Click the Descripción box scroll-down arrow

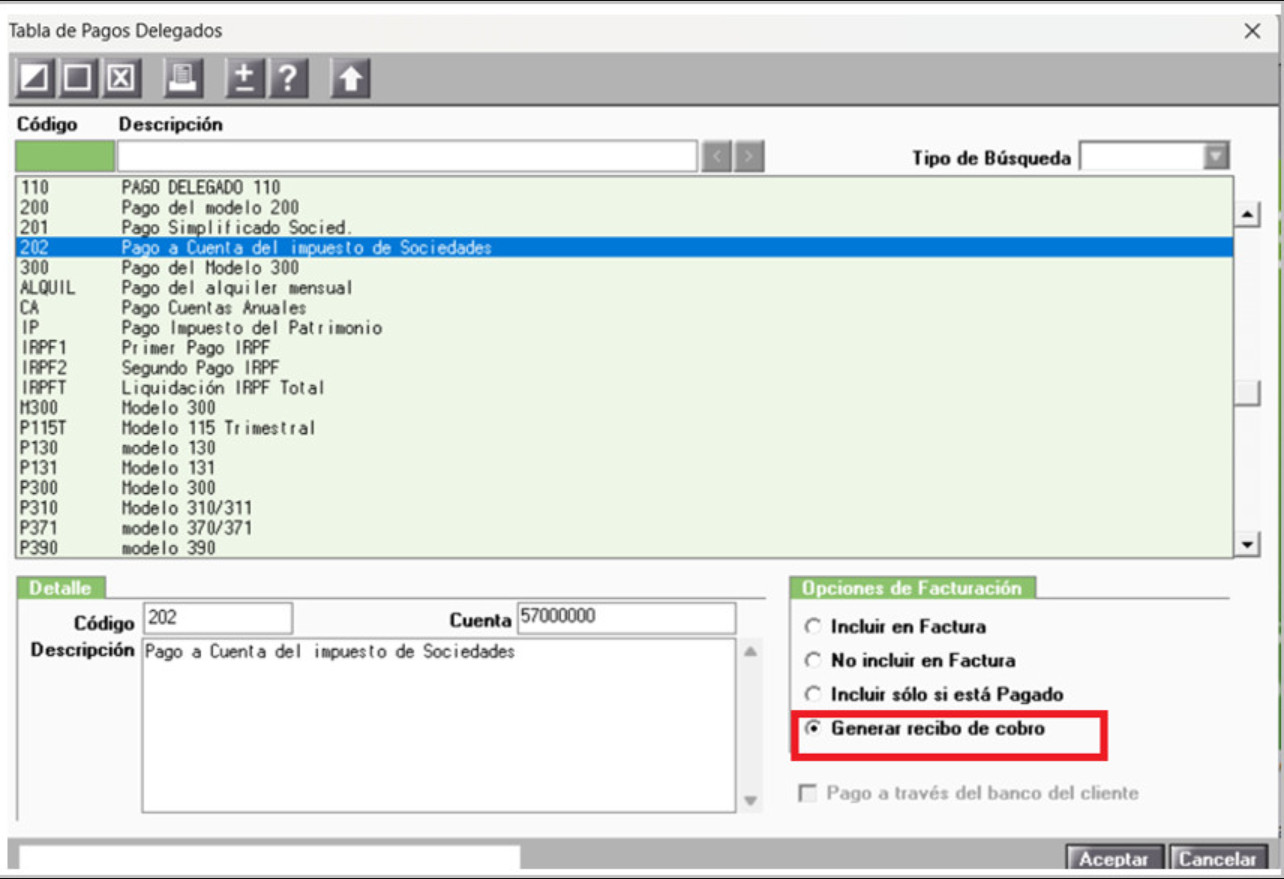751,800
